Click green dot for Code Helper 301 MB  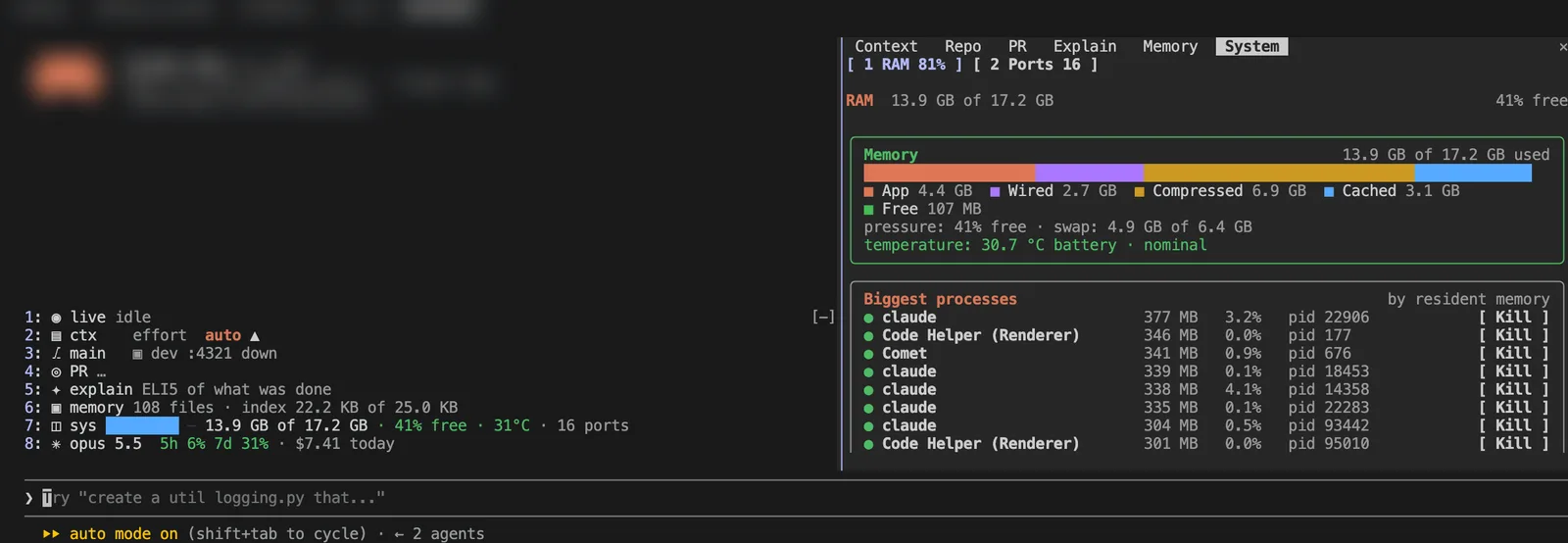point(868,445)
